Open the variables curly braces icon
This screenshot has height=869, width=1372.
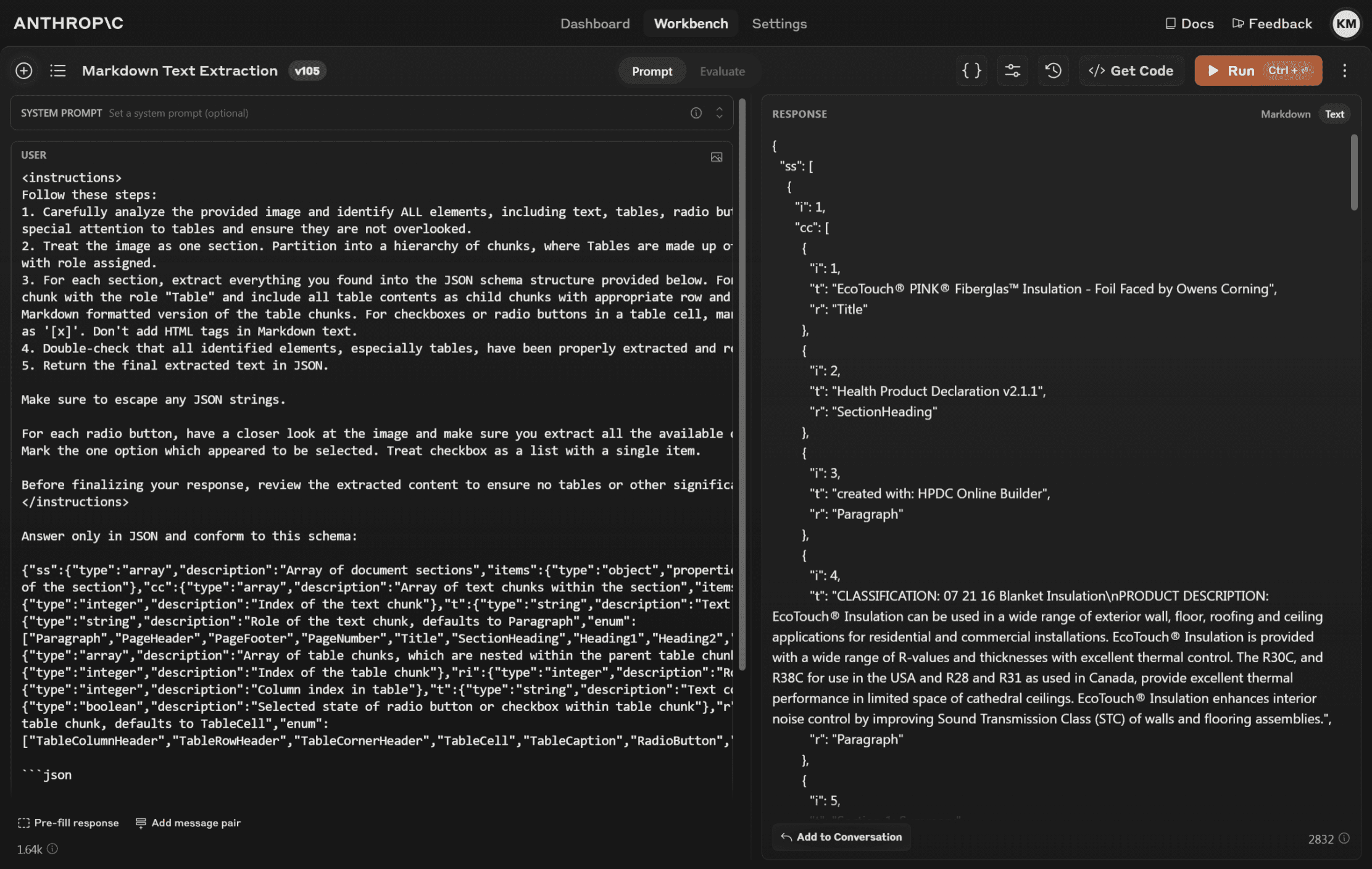(971, 70)
